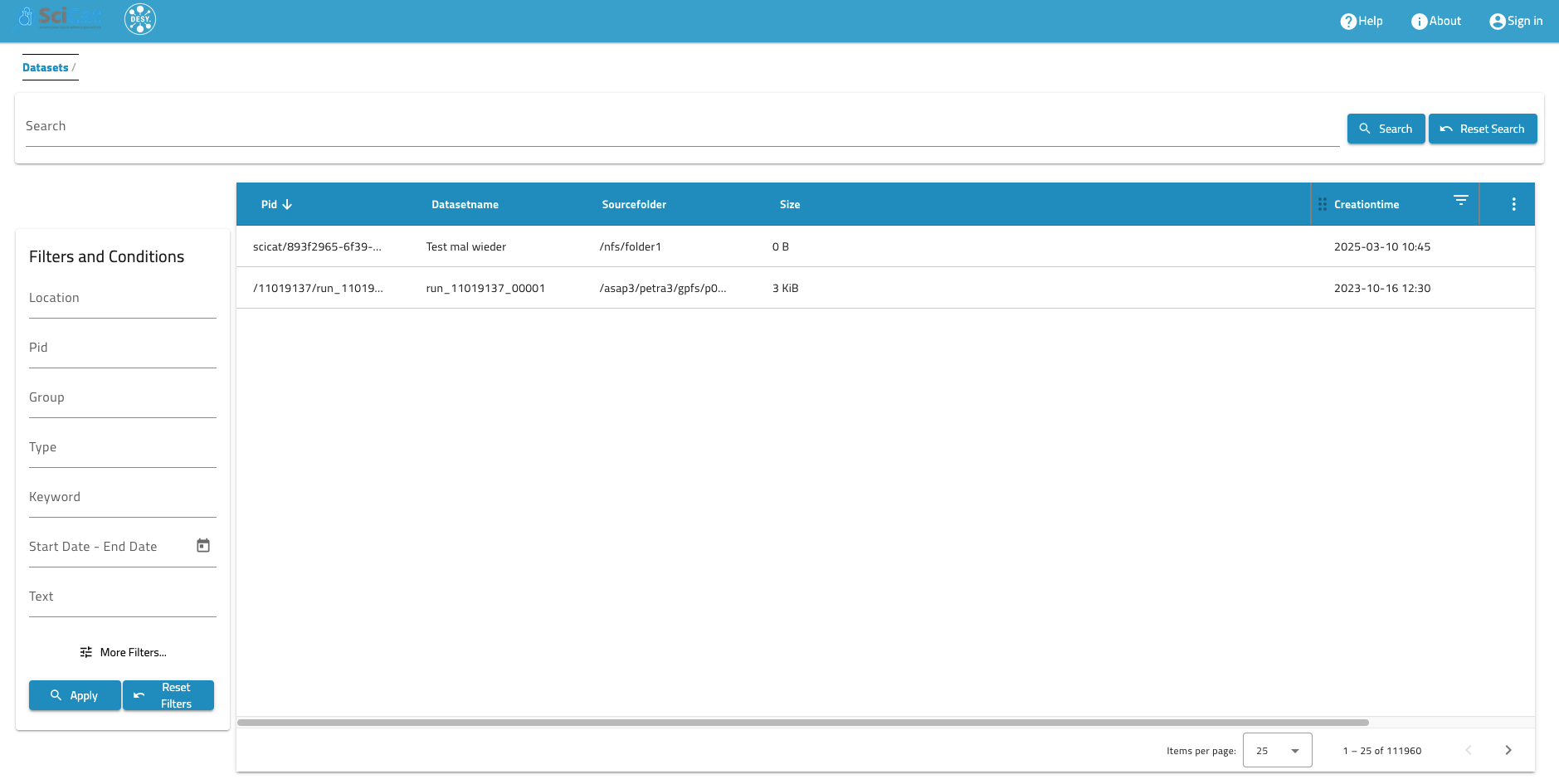Screen dimensions: 1559x784
Task: Go to the next page of results
Action: [x=1508, y=750]
